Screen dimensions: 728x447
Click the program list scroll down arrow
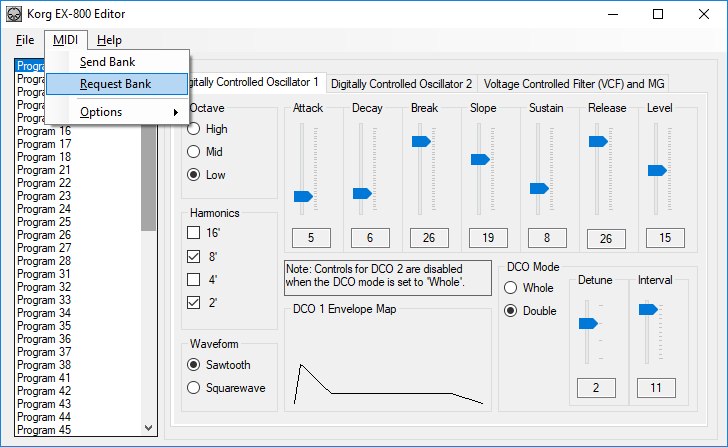click(x=149, y=428)
